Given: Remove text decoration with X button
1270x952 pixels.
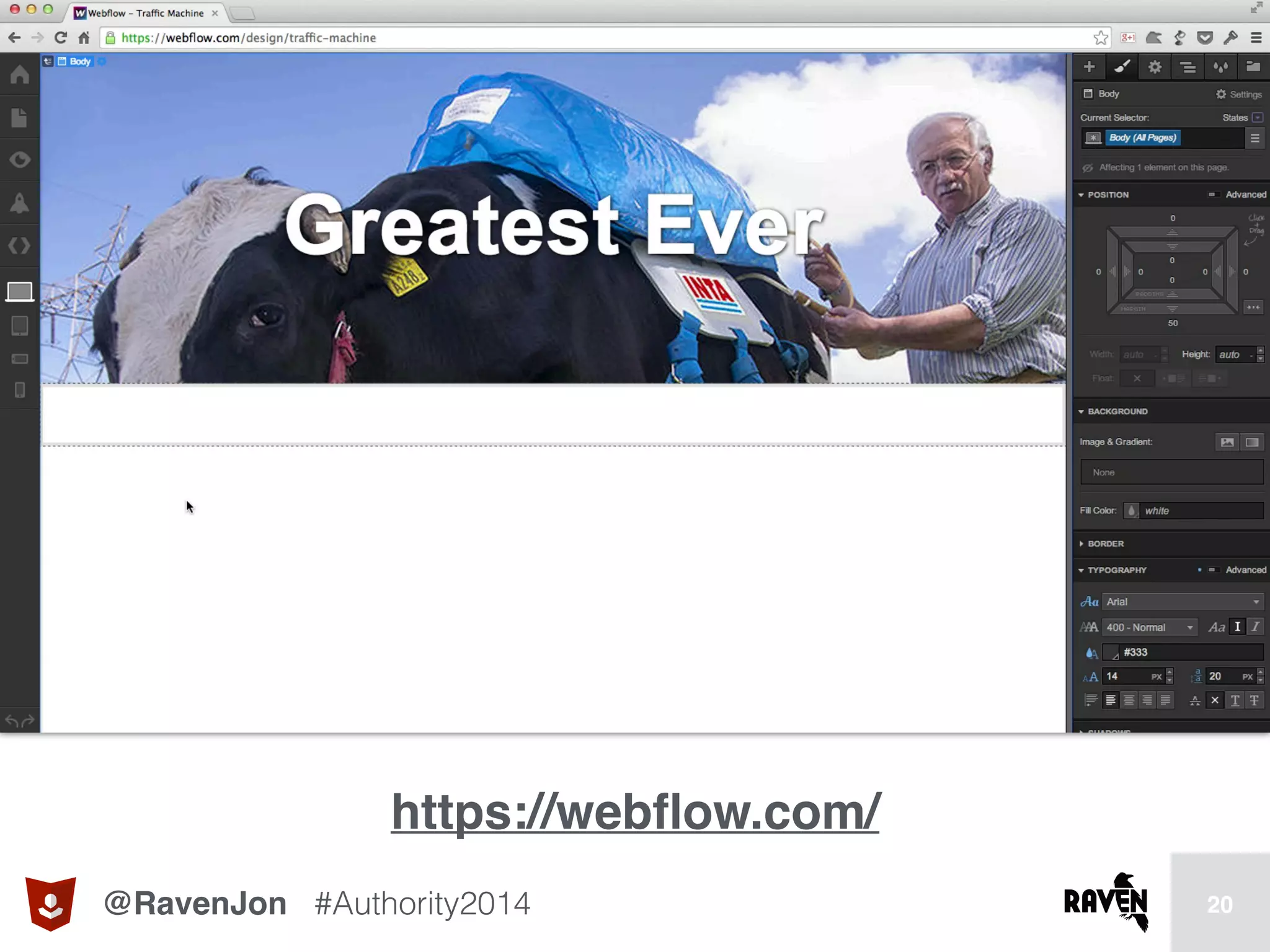Looking at the screenshot, I should tap(1215, 700).
